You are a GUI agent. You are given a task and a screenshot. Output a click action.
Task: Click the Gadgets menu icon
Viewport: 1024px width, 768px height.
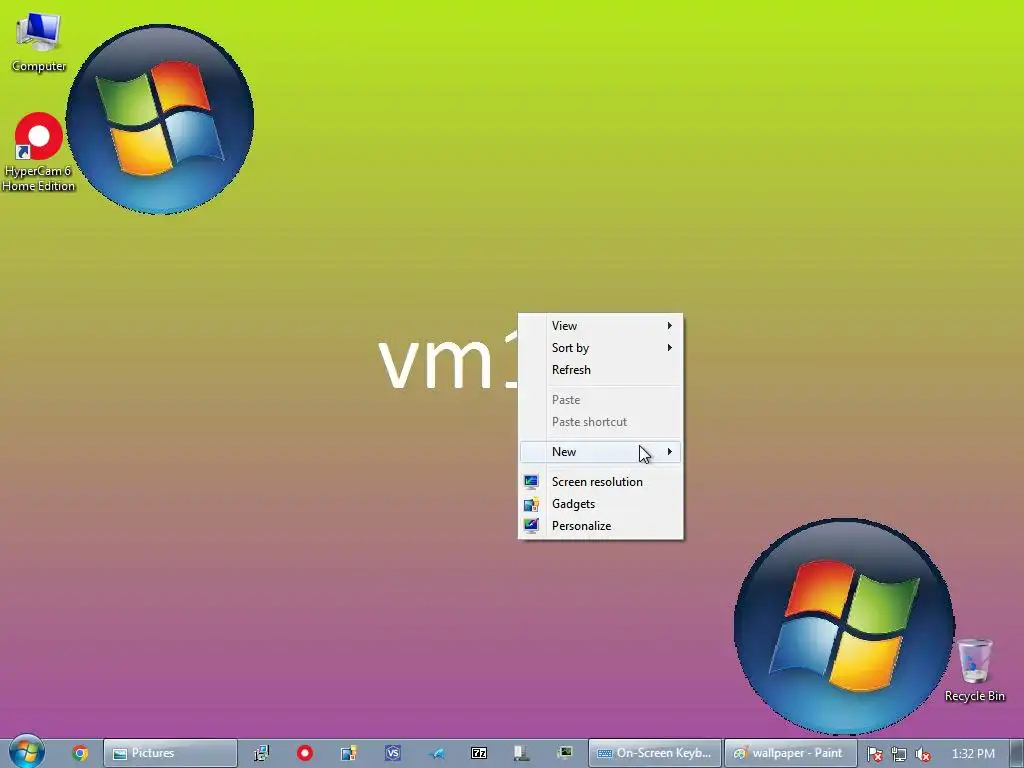(x=531, y=504)
